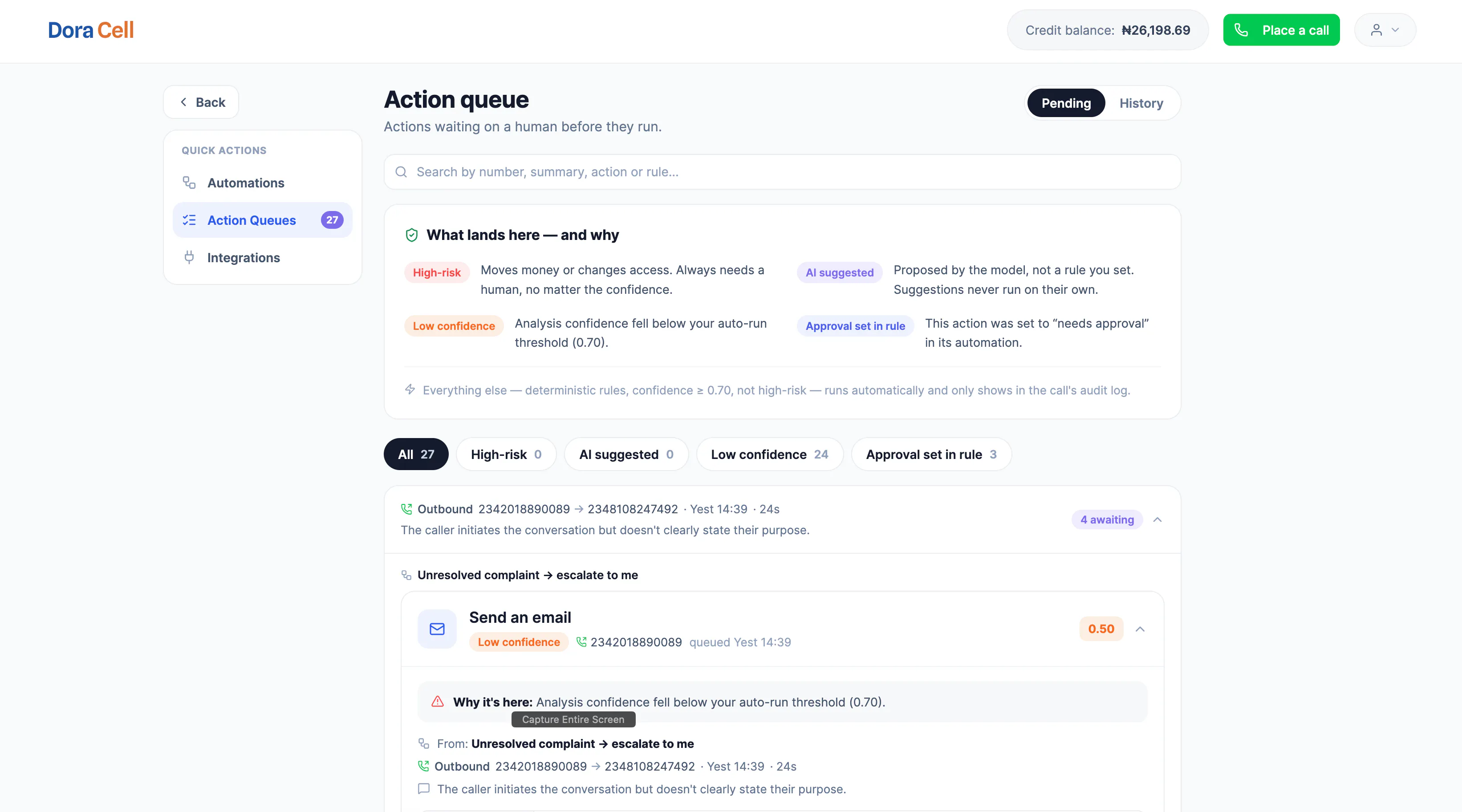This screenshot has width=1462, height=812.
Task: Open the From: Unresolved complaint rule link
Action: tap(582, 744)
